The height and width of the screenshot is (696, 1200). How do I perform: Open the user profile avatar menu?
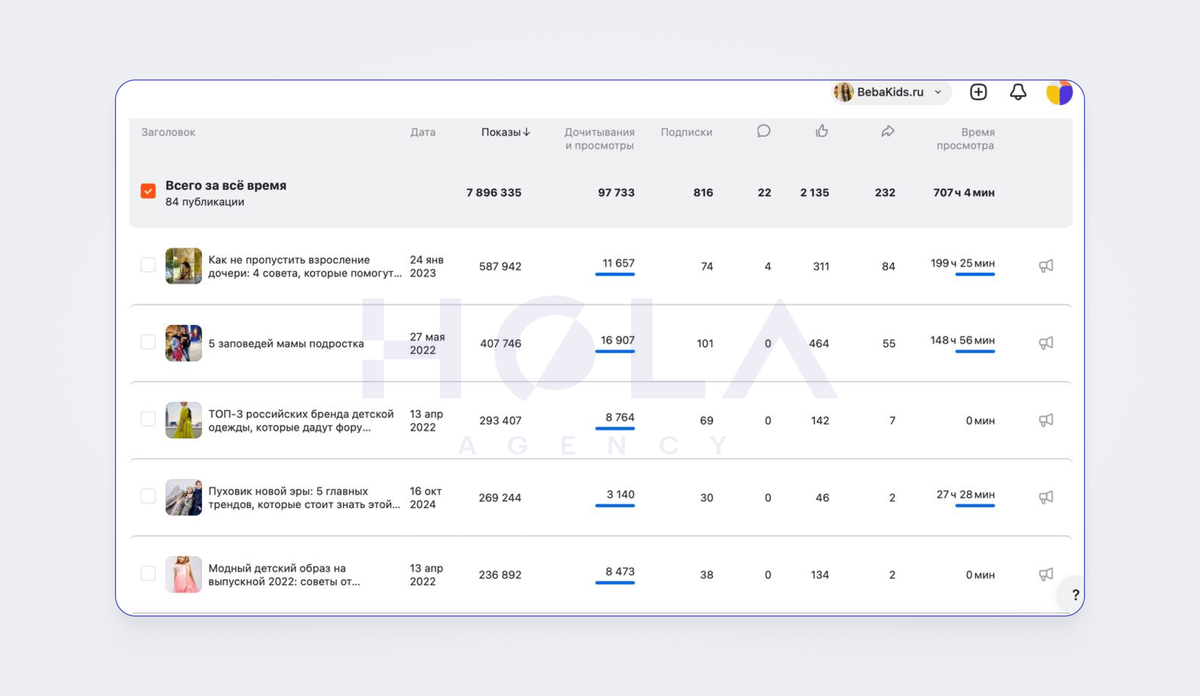point(1059,93)
